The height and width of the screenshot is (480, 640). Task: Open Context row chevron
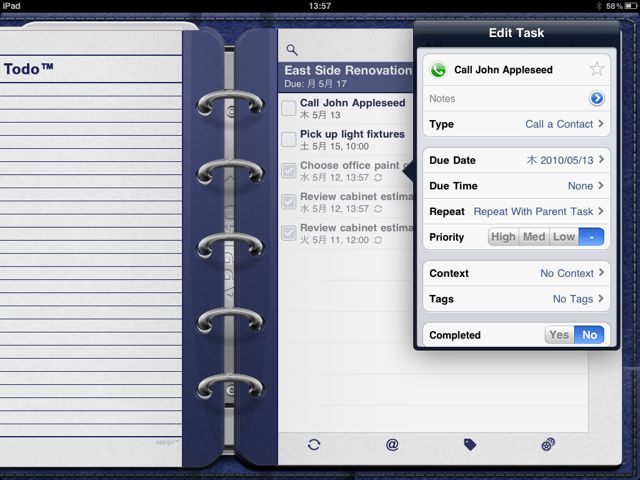[601, 273]
